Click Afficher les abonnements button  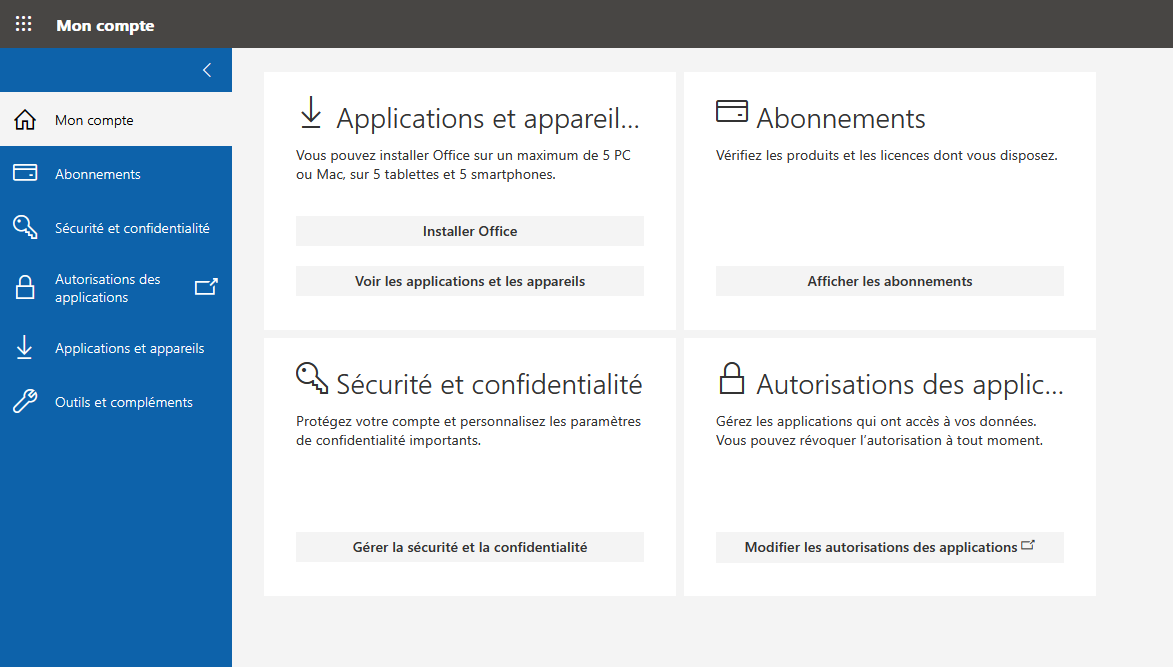(x=890, y=281)
